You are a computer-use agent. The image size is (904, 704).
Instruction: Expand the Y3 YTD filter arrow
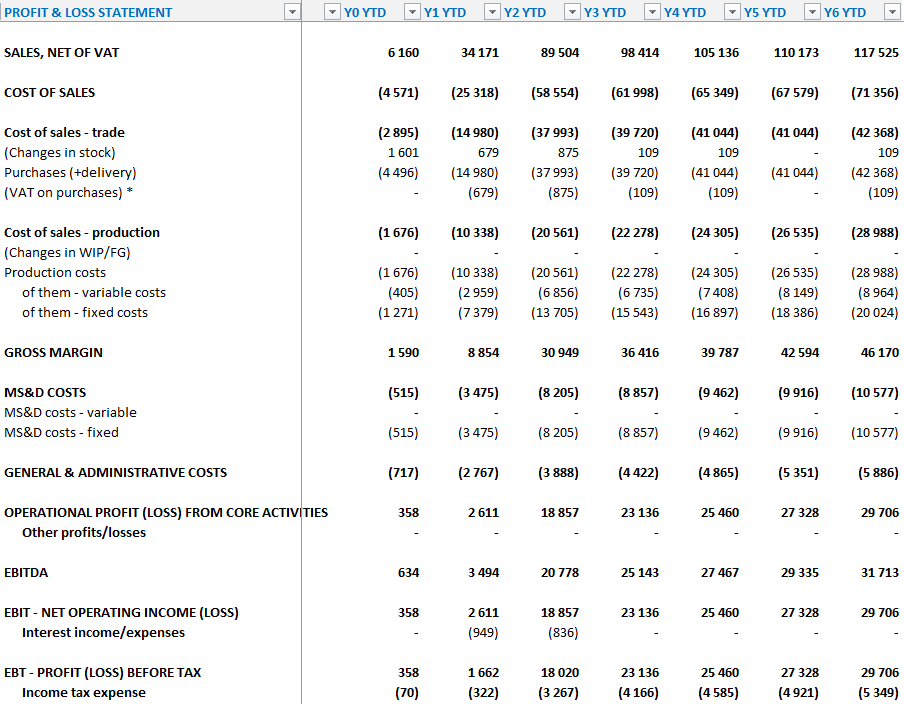coord(571,12)
